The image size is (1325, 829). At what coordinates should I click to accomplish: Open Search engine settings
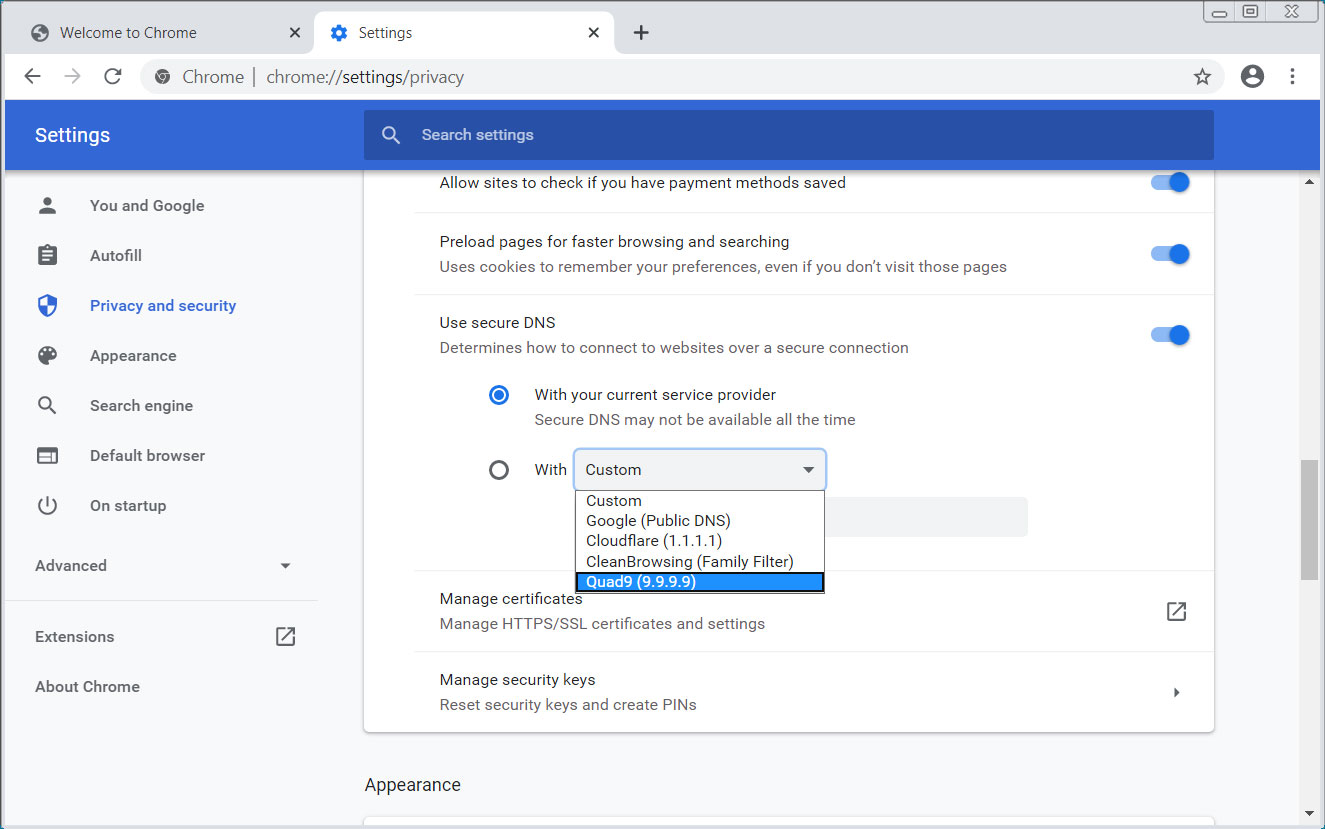click(141, 405)
